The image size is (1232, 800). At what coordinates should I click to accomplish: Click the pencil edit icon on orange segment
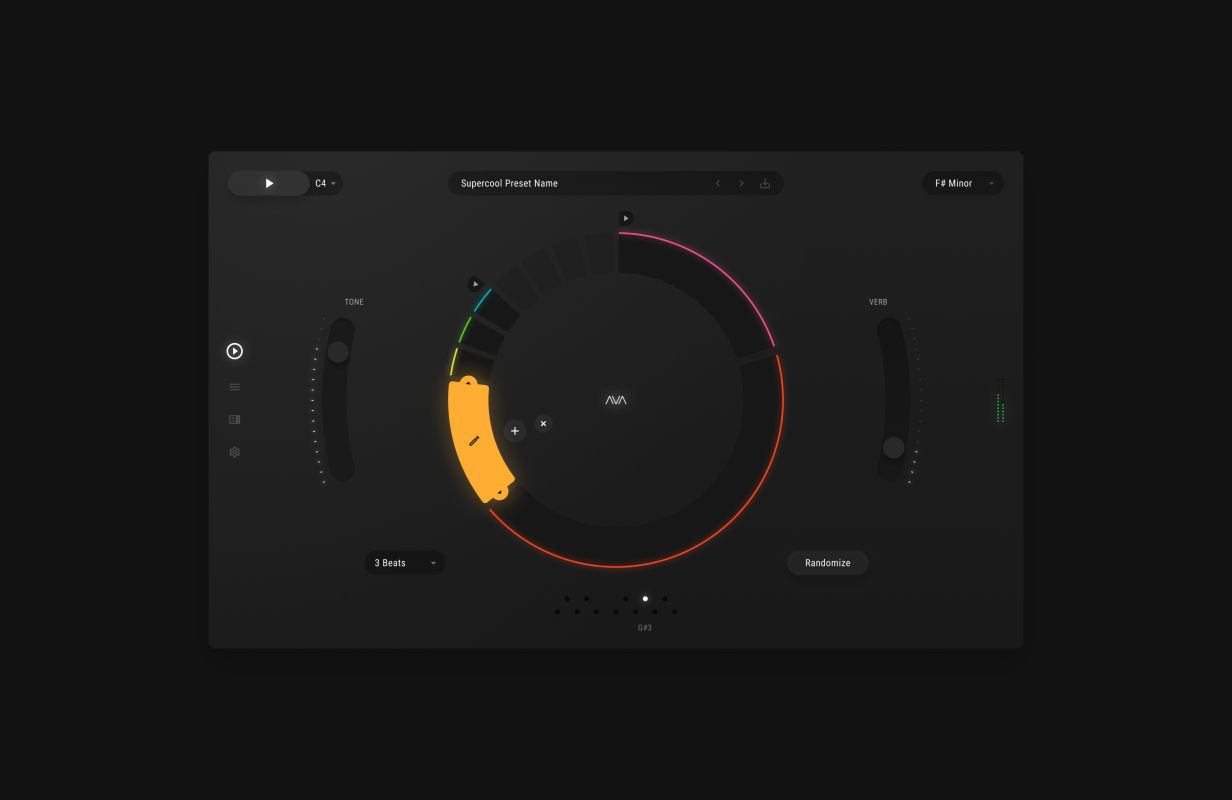coord(474,441)
